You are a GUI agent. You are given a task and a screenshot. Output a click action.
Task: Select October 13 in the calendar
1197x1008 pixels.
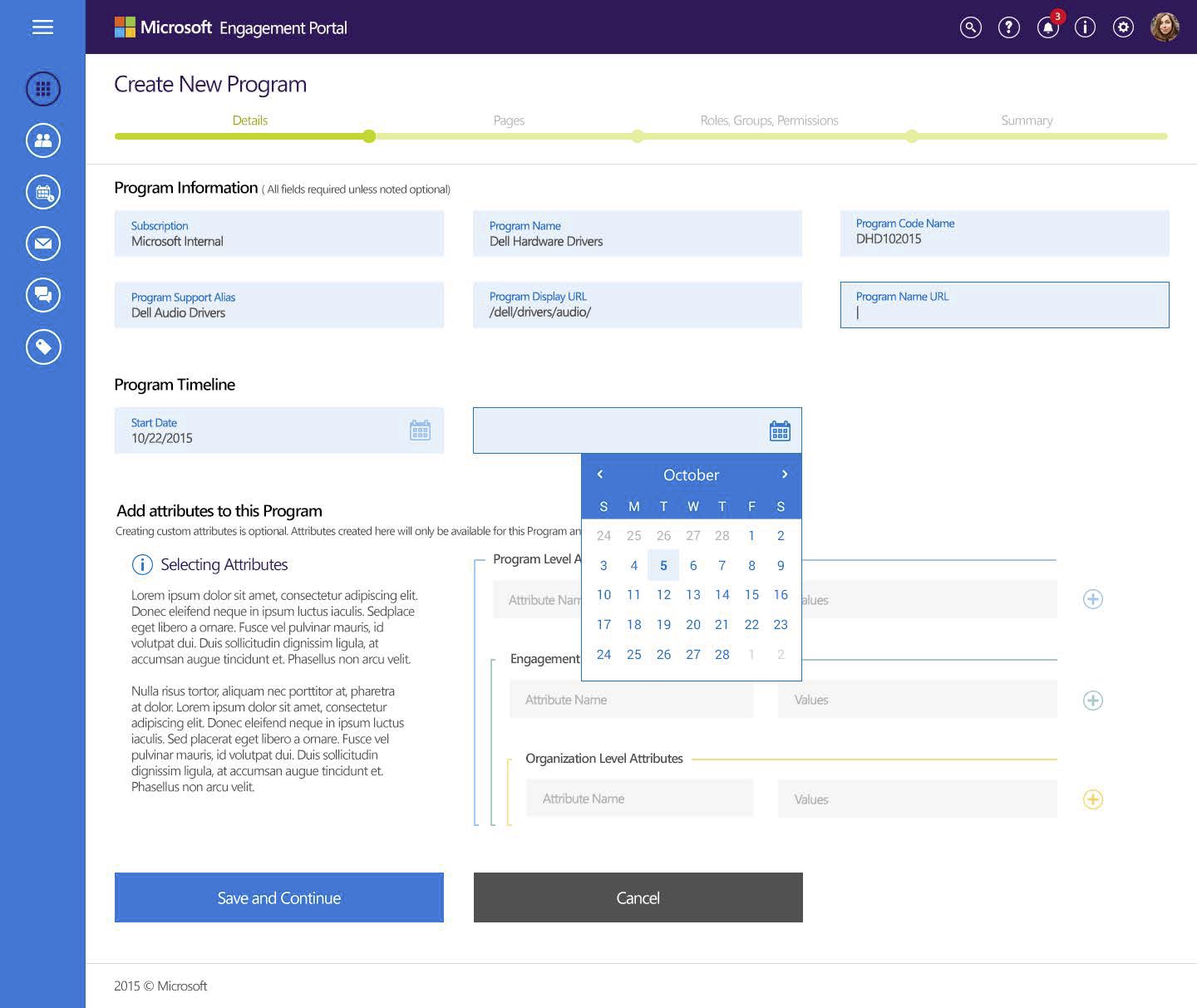point(693,595)
